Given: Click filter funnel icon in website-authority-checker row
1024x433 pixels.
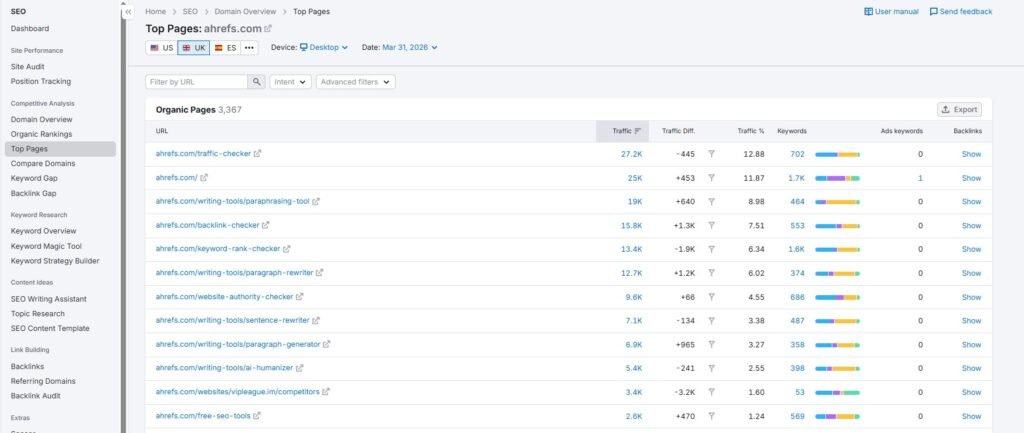Looking at the screenshot, I should tap(711, 297).
